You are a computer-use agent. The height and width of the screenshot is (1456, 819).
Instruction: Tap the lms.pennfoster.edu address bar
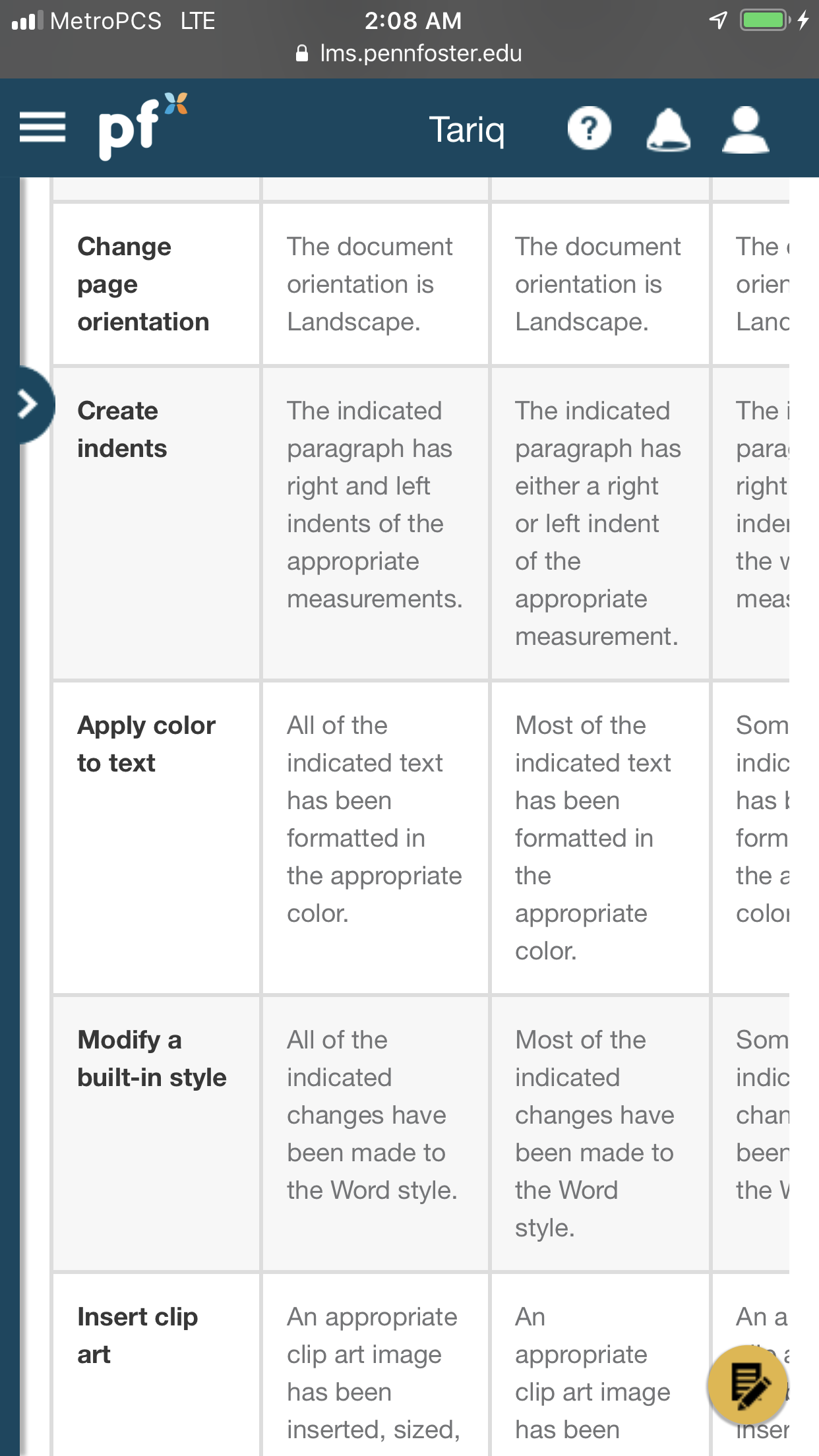[x=409, y=53]
